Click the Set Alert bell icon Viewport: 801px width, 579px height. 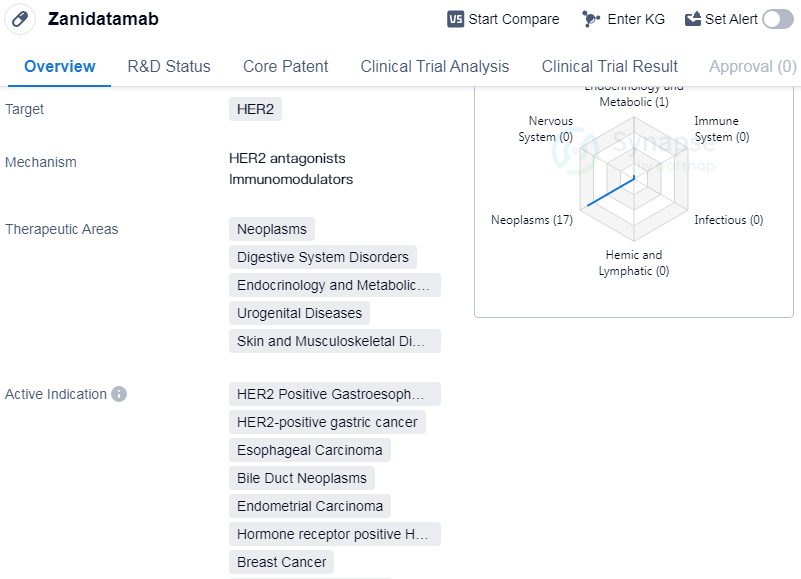tap(693, 19)
